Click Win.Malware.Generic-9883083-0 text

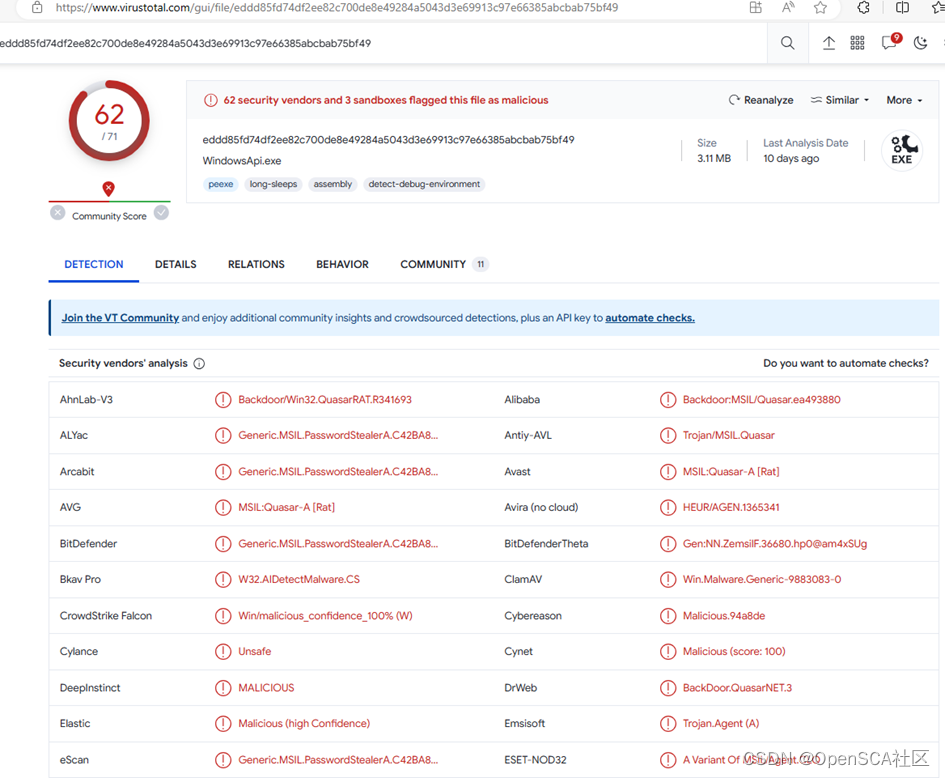click(x=762, y=579)
